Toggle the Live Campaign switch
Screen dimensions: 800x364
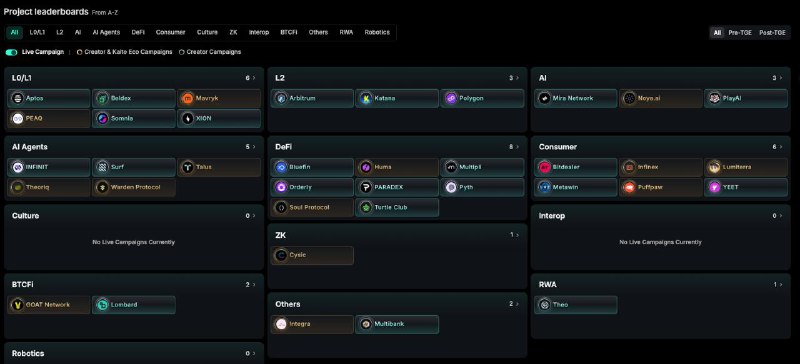[x=11, y=52]
